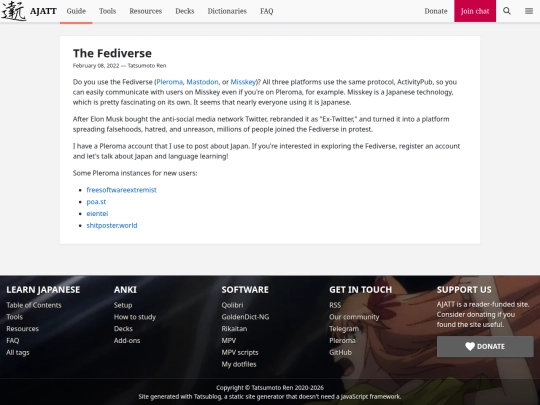Open the Guide tab
This screenshot has height=405, width=540.
click(76, 11)
